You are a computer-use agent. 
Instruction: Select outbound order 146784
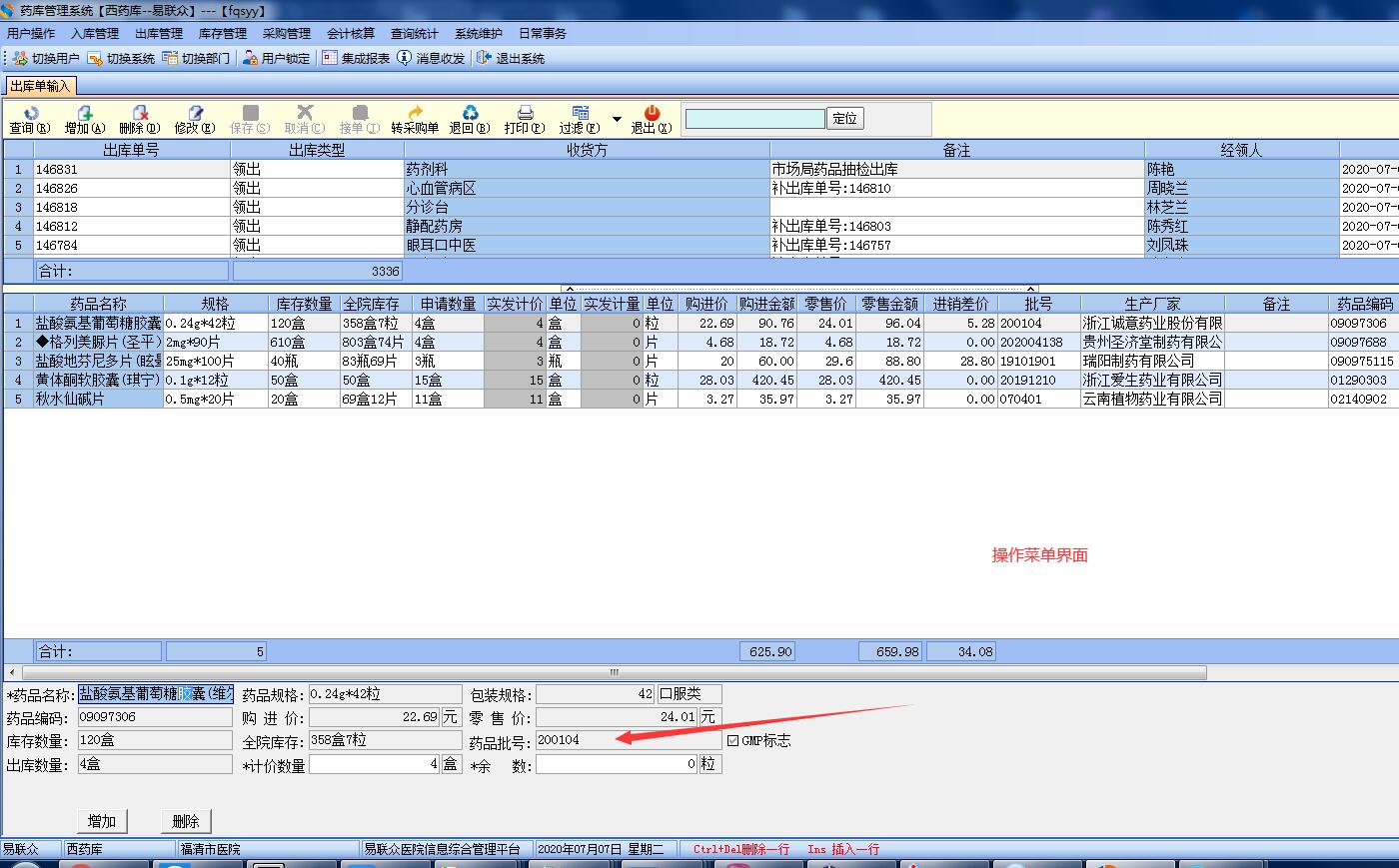pyautogui.click(x=132, y=245)
